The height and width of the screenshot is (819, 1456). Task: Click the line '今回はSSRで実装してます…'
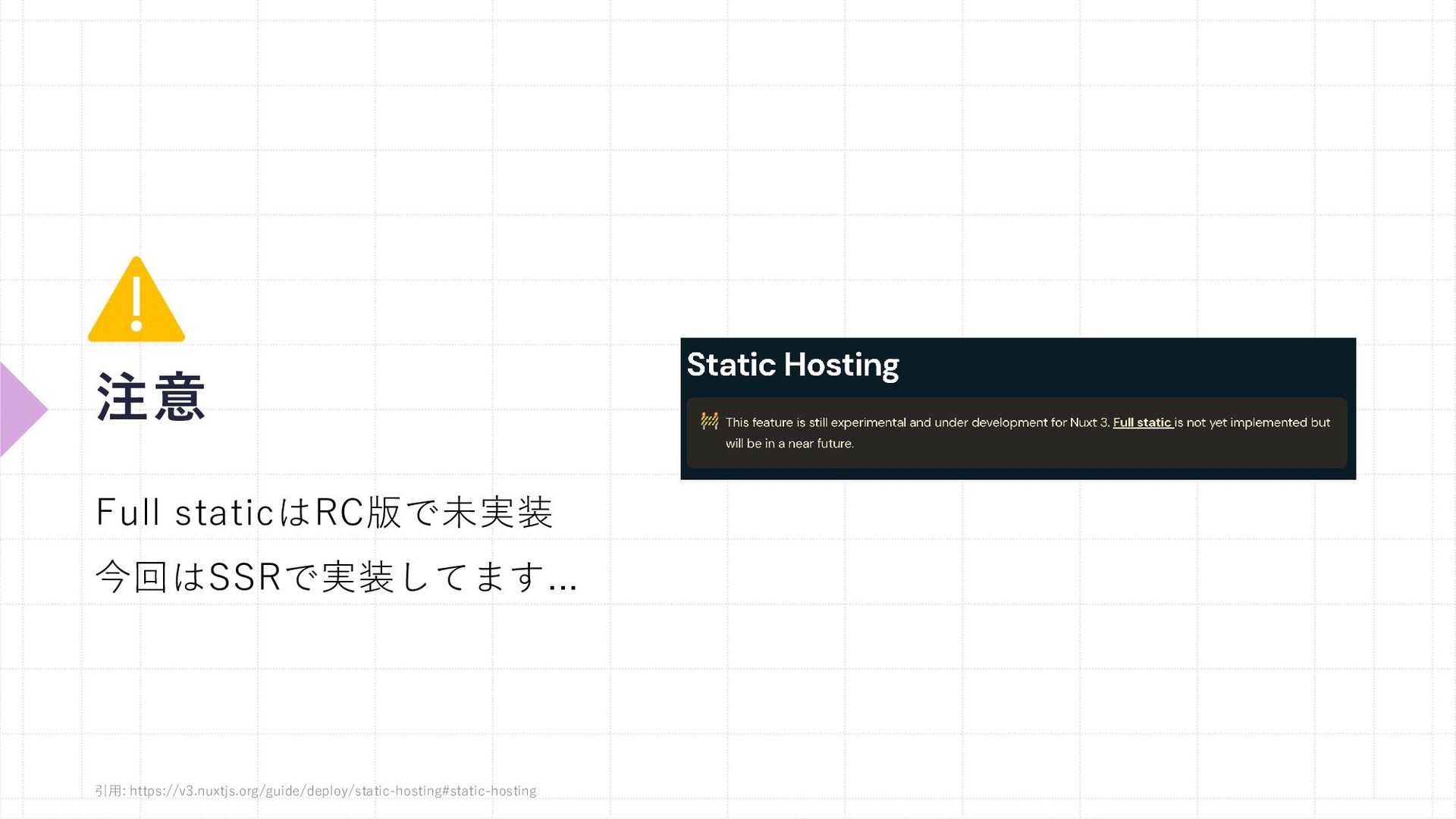tap(337, 576)
